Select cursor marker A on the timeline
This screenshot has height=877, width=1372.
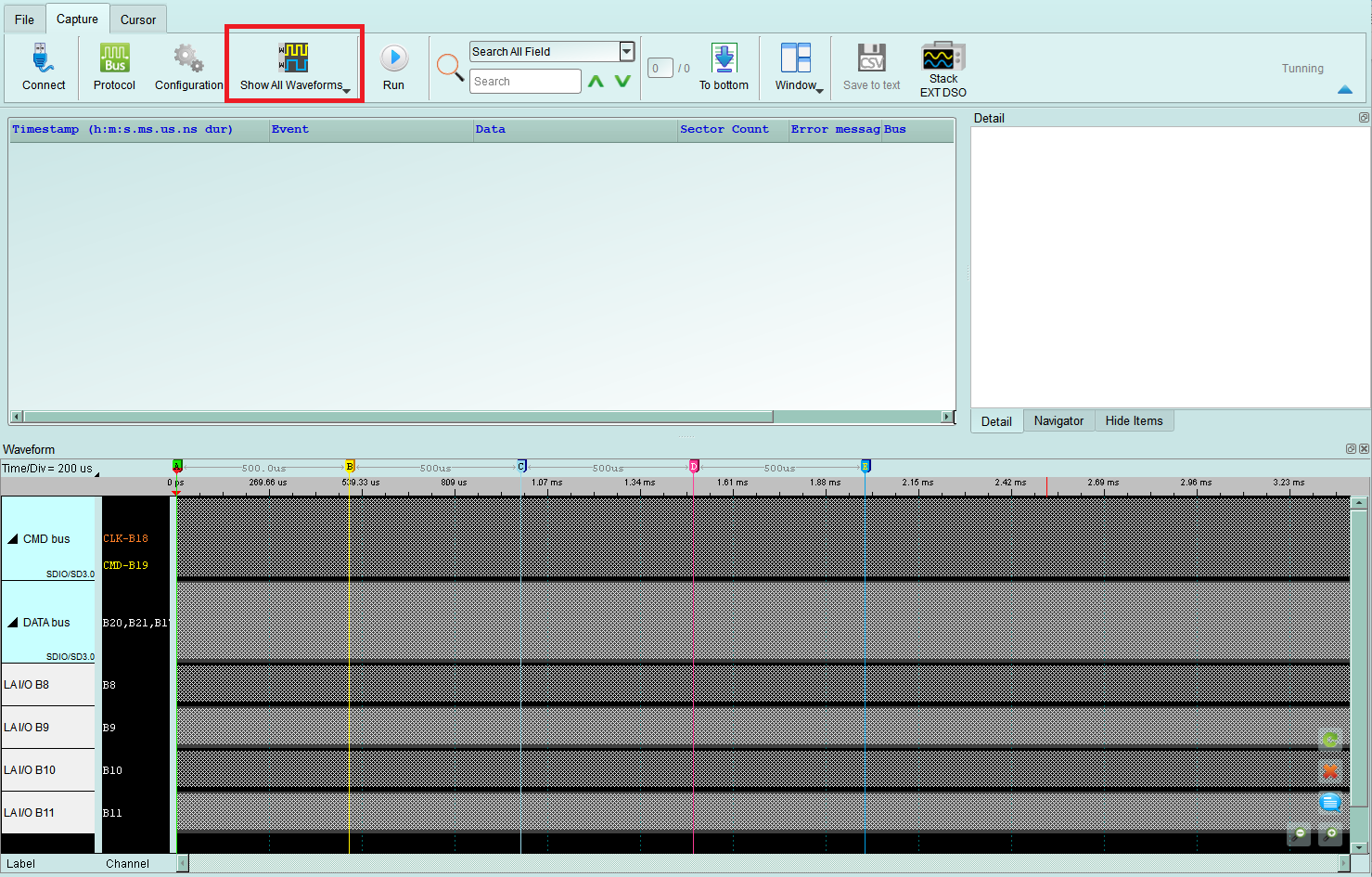coord(177,466)
